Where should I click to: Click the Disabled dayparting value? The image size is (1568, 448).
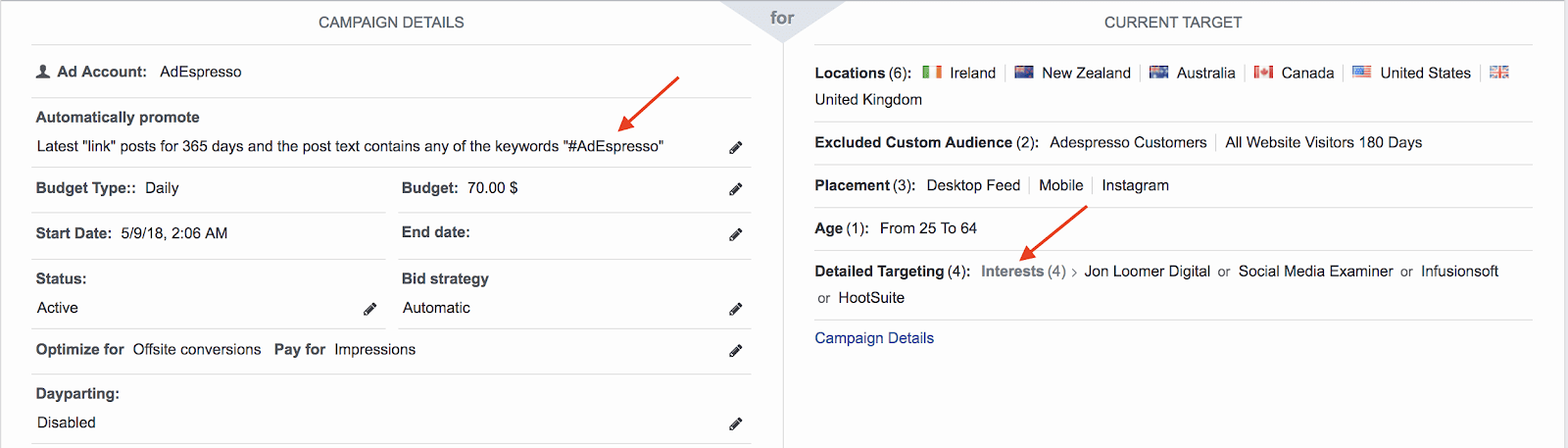[67, 423]
